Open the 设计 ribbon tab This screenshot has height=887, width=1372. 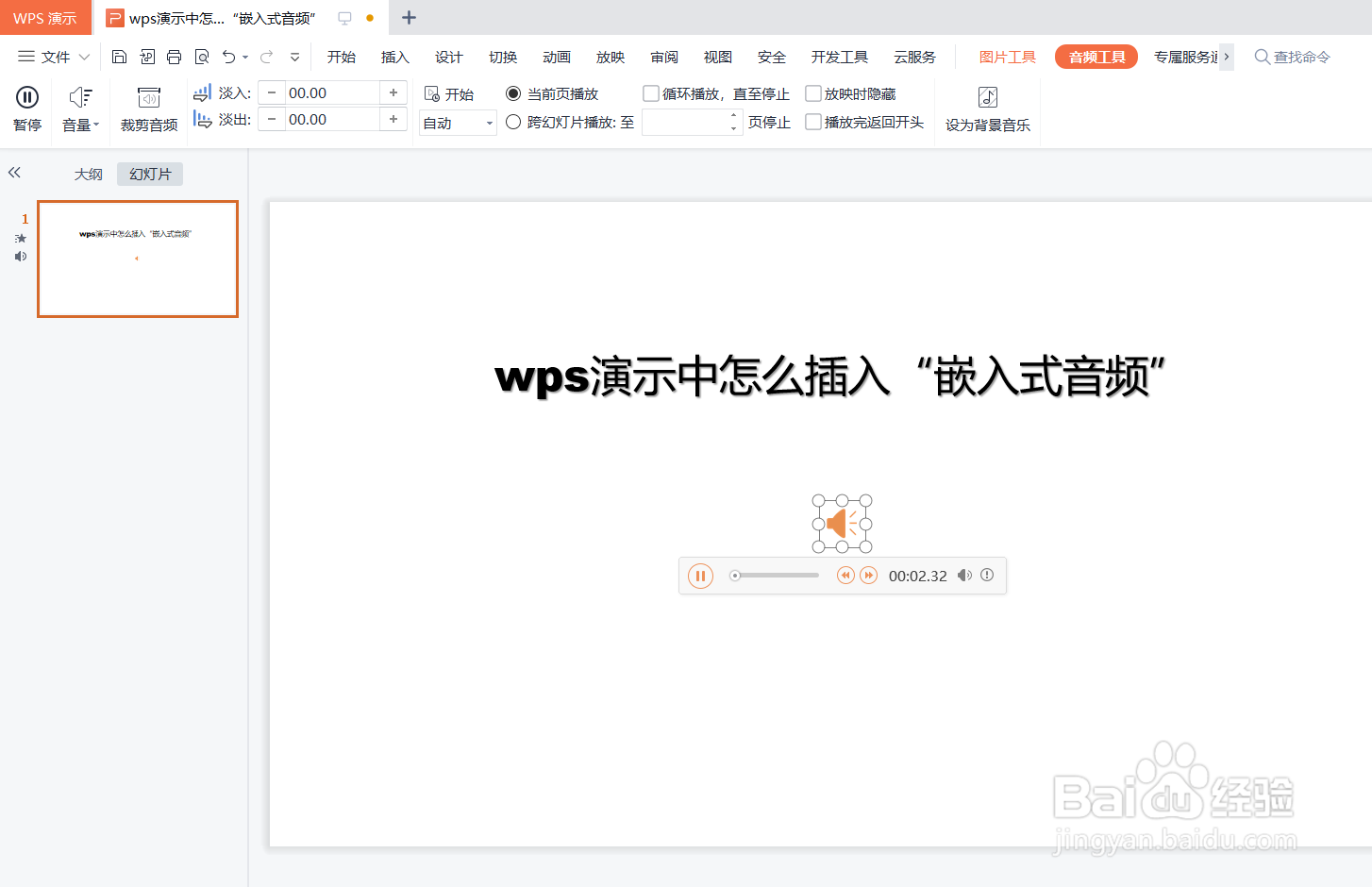[449, 57]
